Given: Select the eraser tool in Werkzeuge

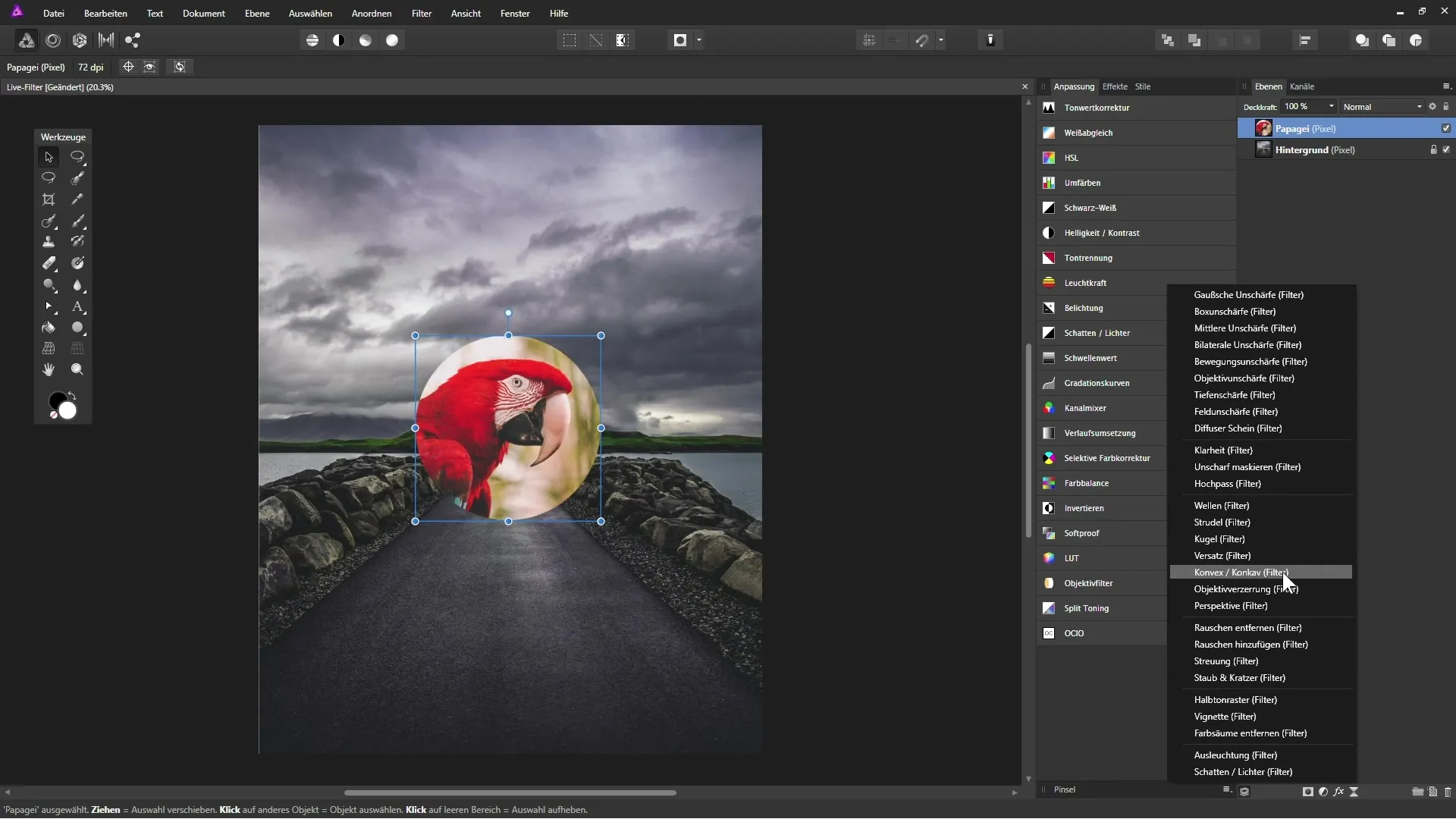Looking at the screenshot, I should pos(49,263).
